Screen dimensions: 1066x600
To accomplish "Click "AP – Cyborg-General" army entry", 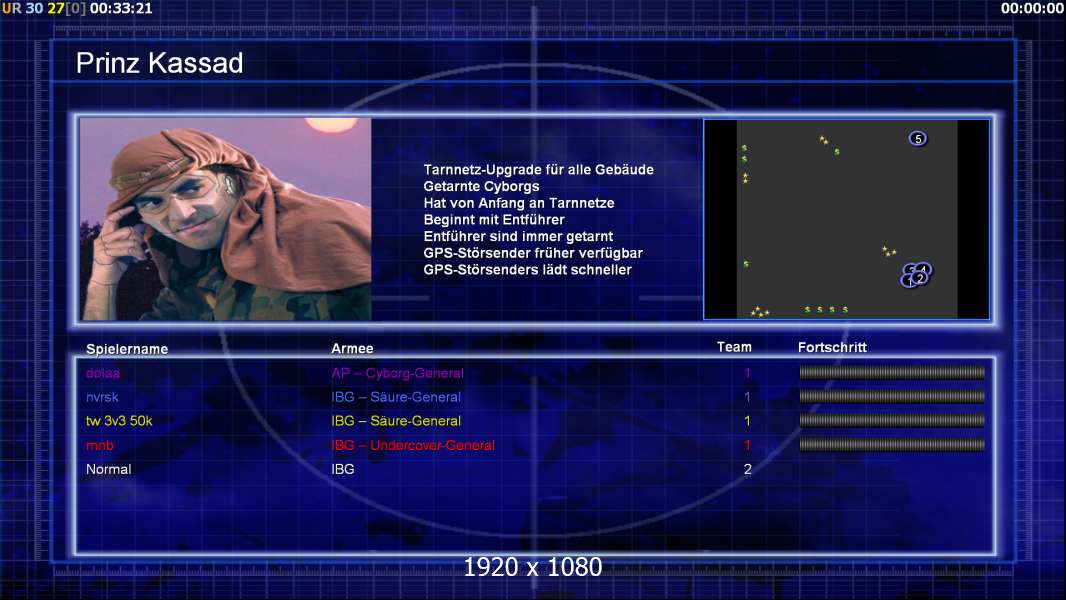I will click(397, 373).
